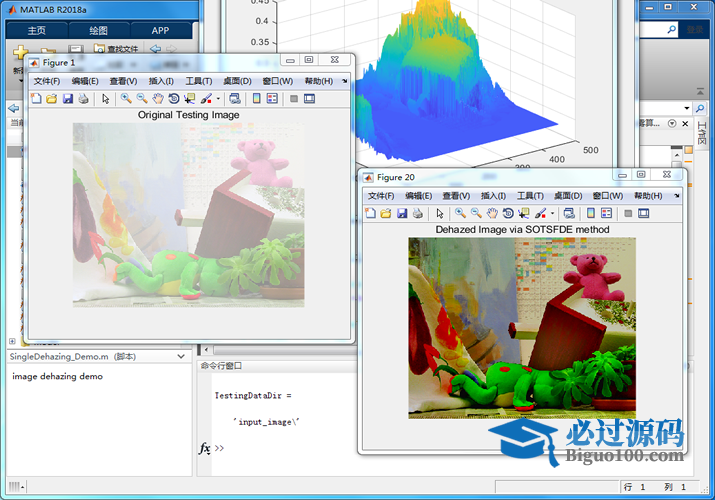Activate Pan hand tool in Figure 1
The image size is (715, 500).
pyautogui.click(x=158, y=98)
